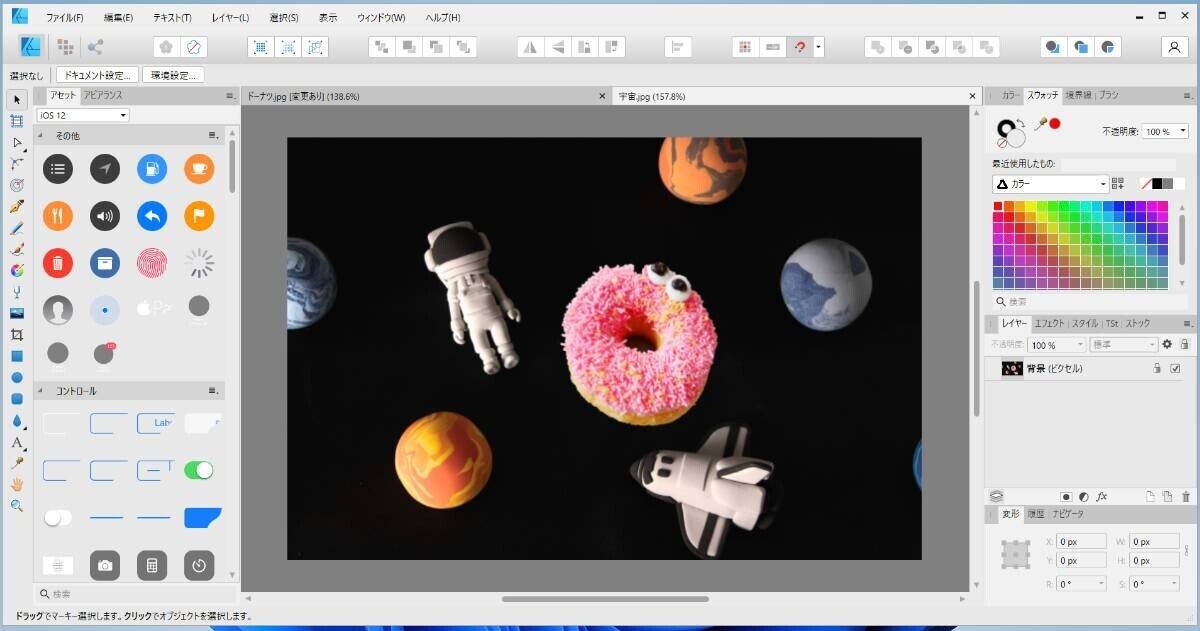The image size is (1200, 631).
Task: Click Flip Vertical toolbar icon
Action: pos(559,47)
